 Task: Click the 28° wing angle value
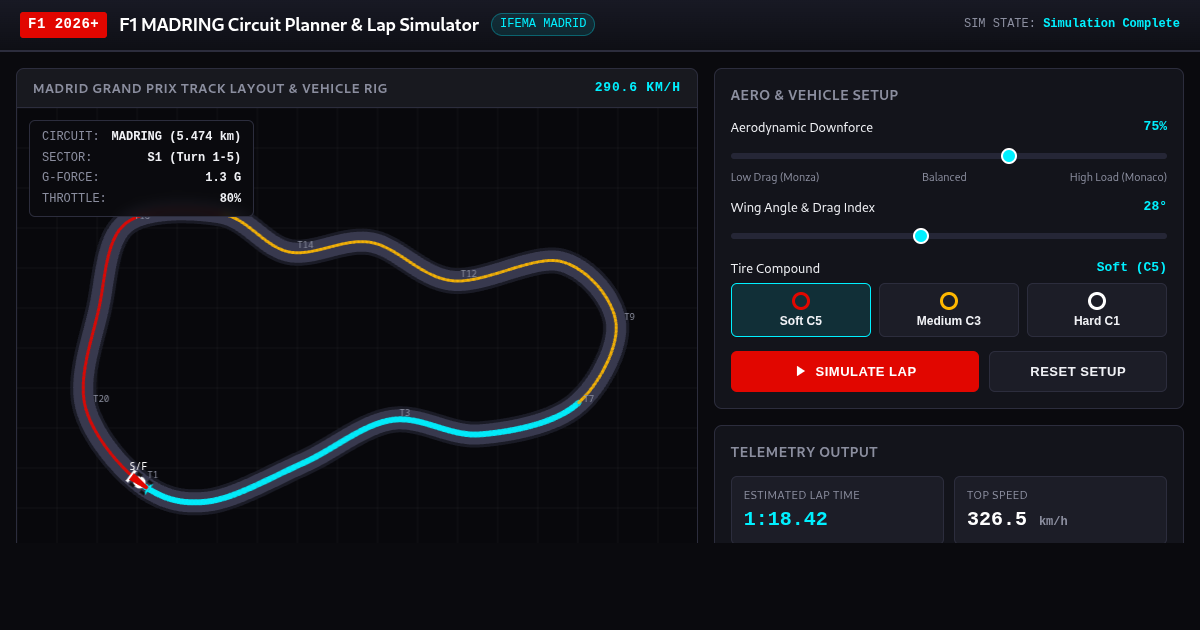coord(1155,207)
